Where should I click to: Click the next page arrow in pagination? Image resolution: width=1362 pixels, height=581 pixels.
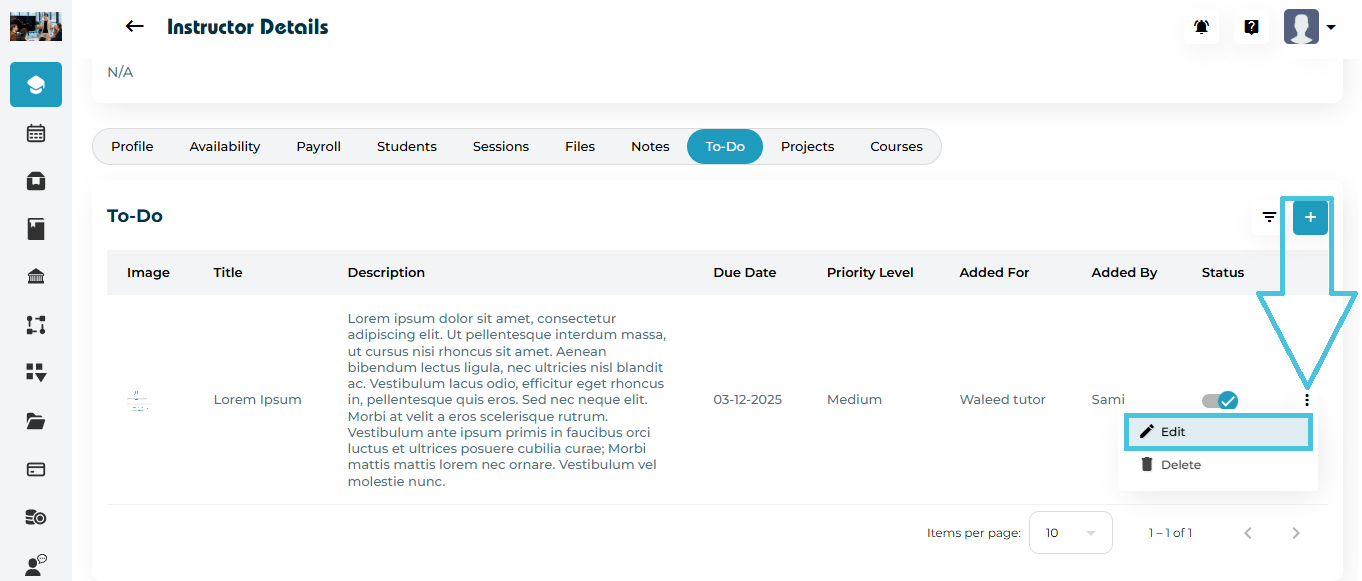[1296, 533]
